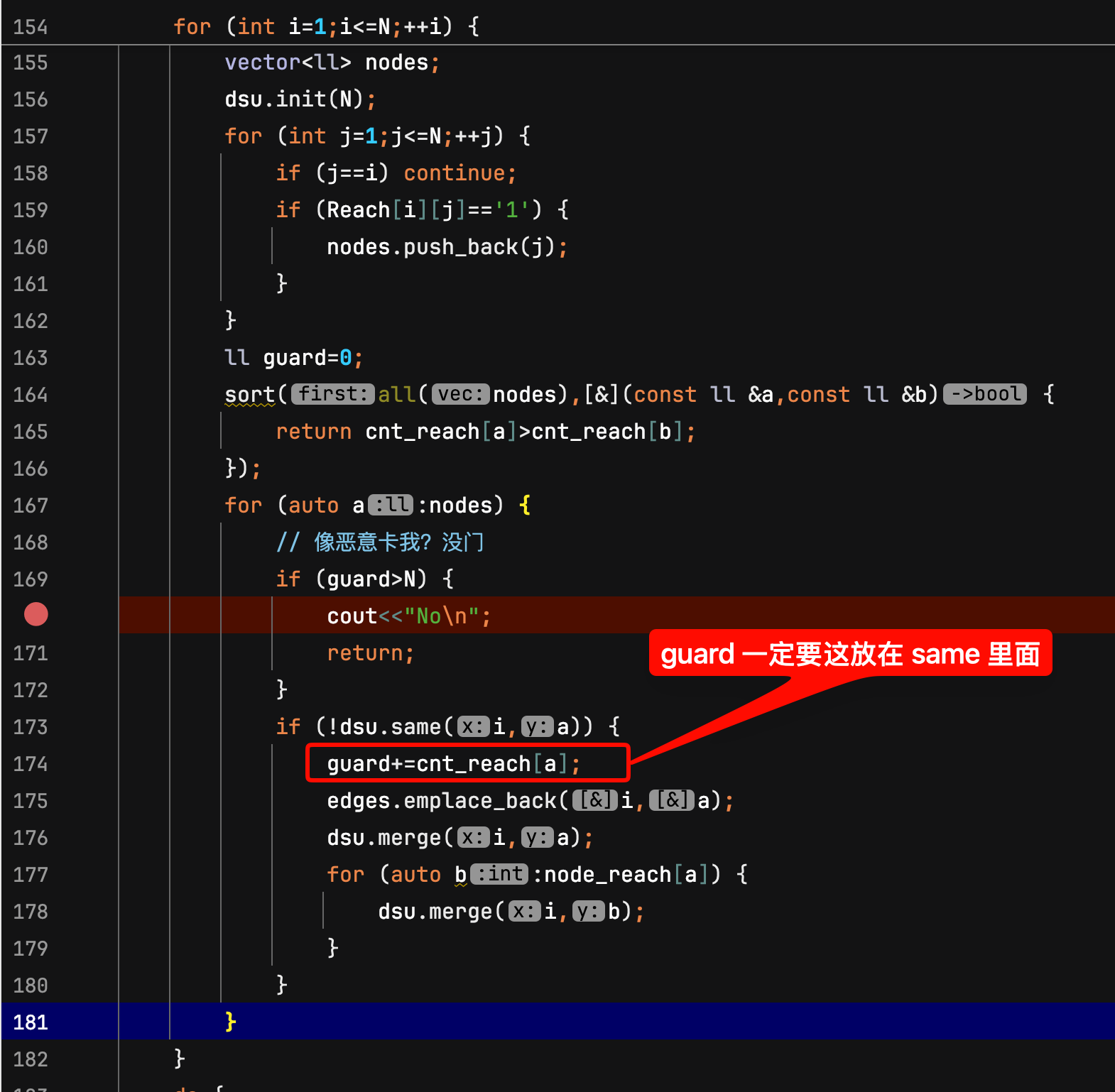The height and width of the screenshot is (1092, 1115).
Task: Click the sort function name with squiggly underline
Action: [x=249, y=395]
